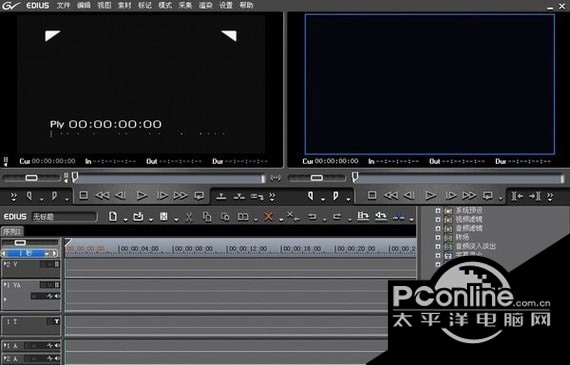Open the 文件 menu
The height and width of the screenshot is (365, 570).
(x=63, y=5)
